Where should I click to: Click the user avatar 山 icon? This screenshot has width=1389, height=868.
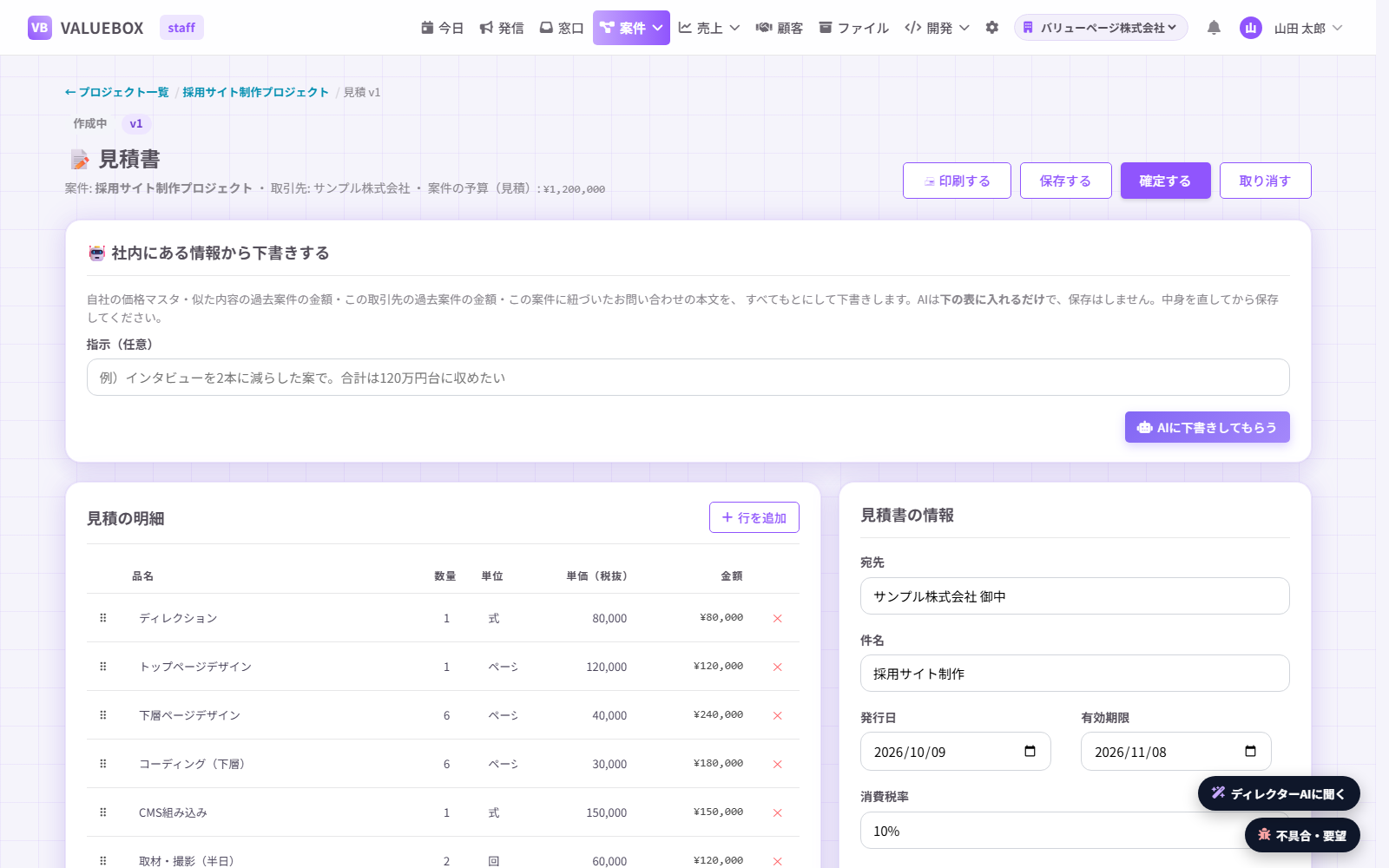coord(1251,28)
